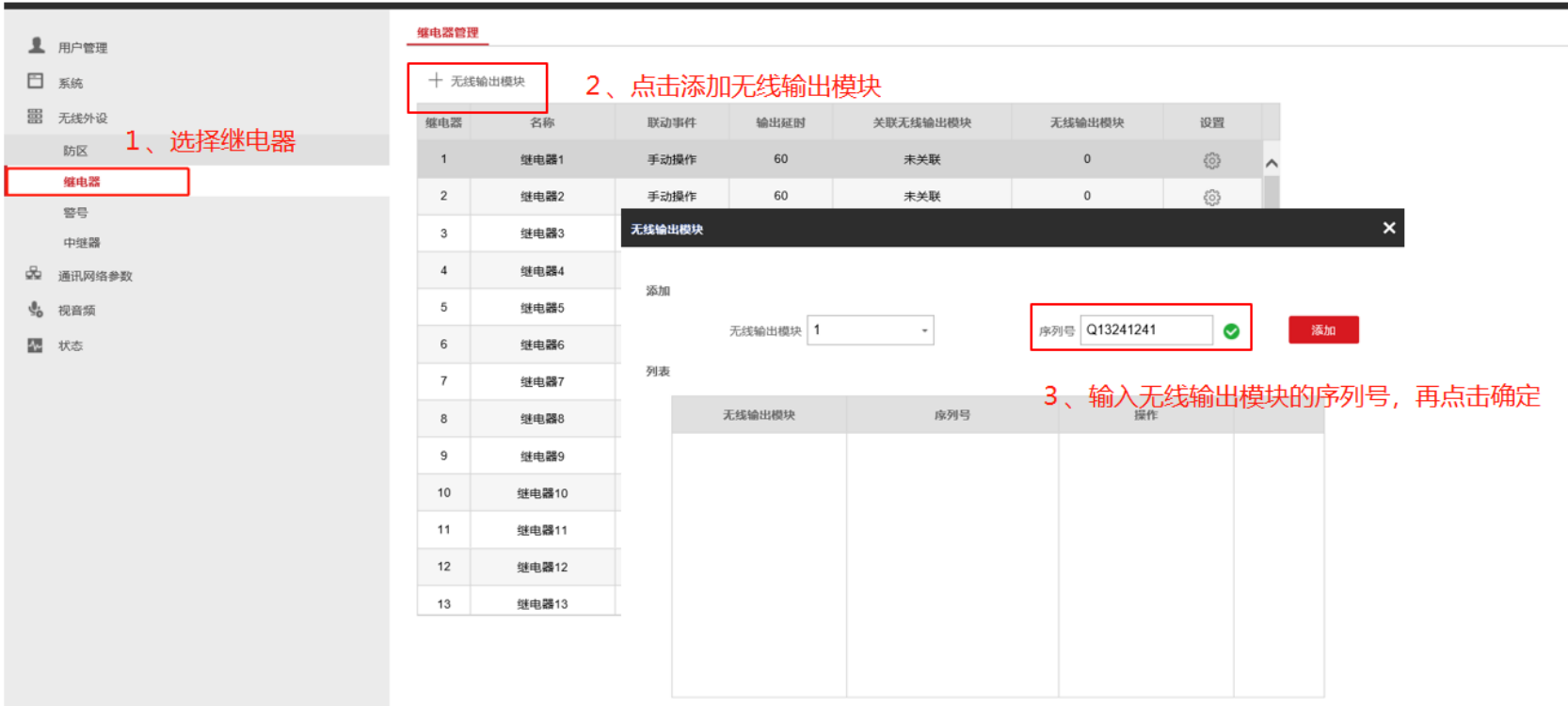This screenshot has width=1568, height=706.
Task: Select the 继电器5 row
Action: pos(520,308)
